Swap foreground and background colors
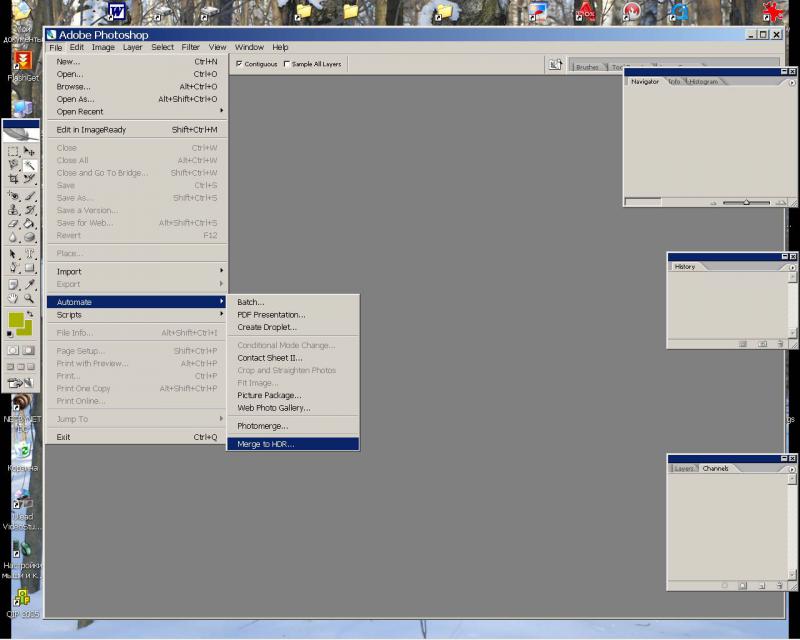 (30, 314)
